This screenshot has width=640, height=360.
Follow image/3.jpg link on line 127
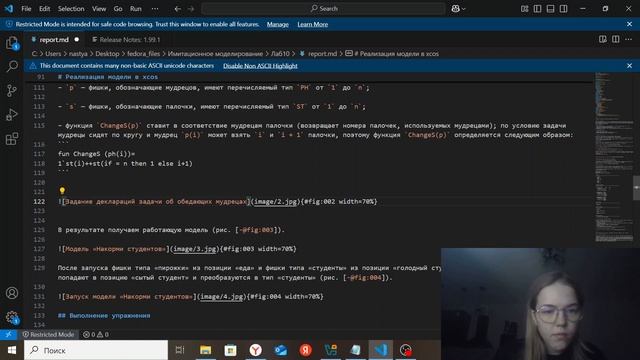click(194, 249)
